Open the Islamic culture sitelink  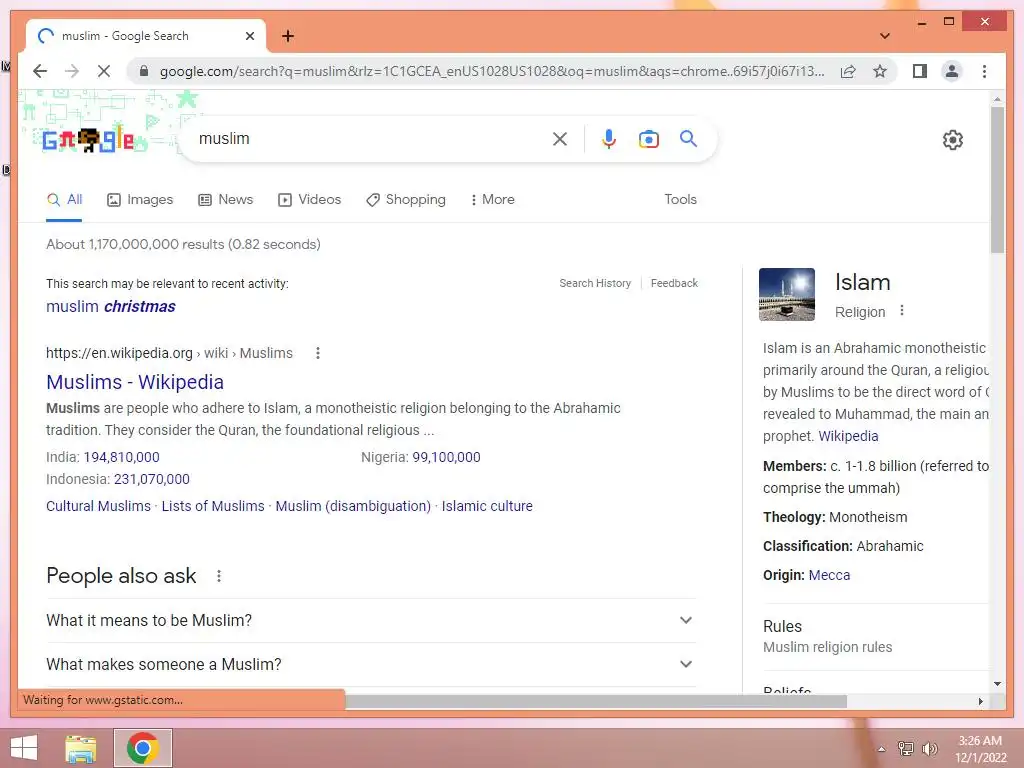(x=487, y=506)
